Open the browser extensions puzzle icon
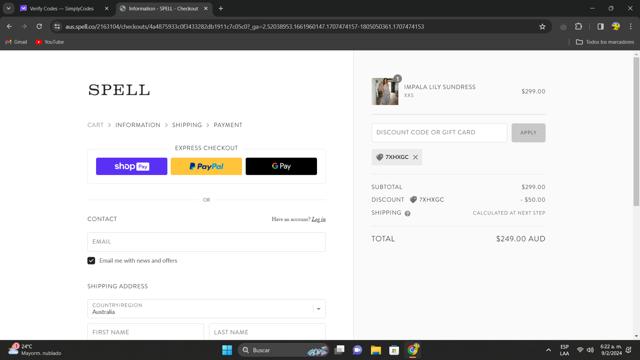 (x=578, y=27)
